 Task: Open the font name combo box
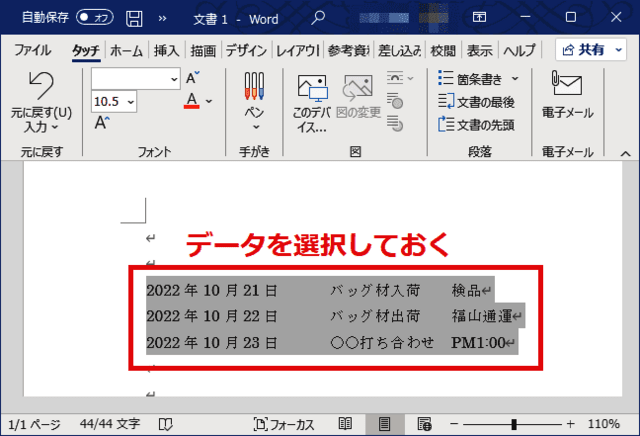[135, 78]
